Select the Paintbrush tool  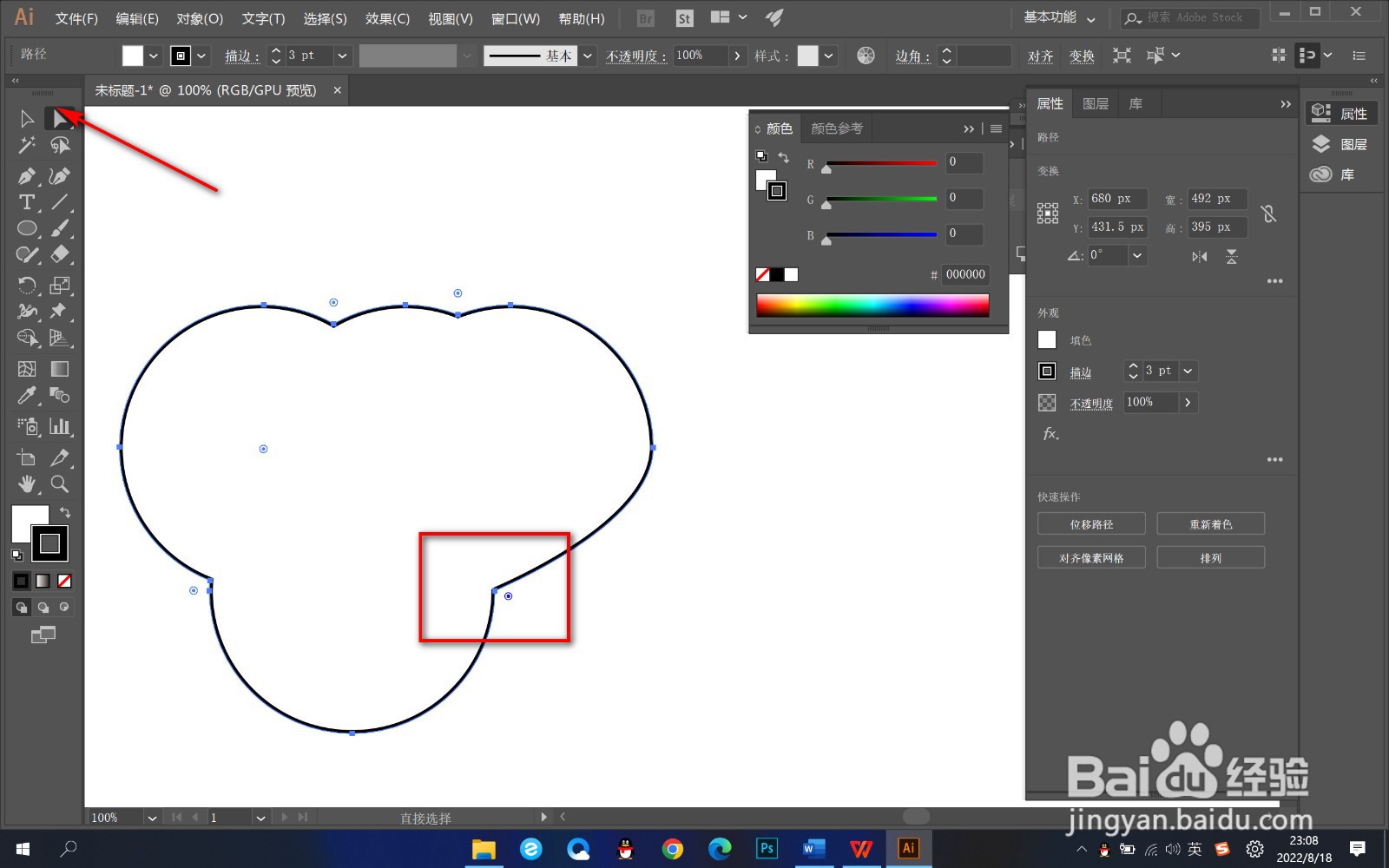pos(60,228)
